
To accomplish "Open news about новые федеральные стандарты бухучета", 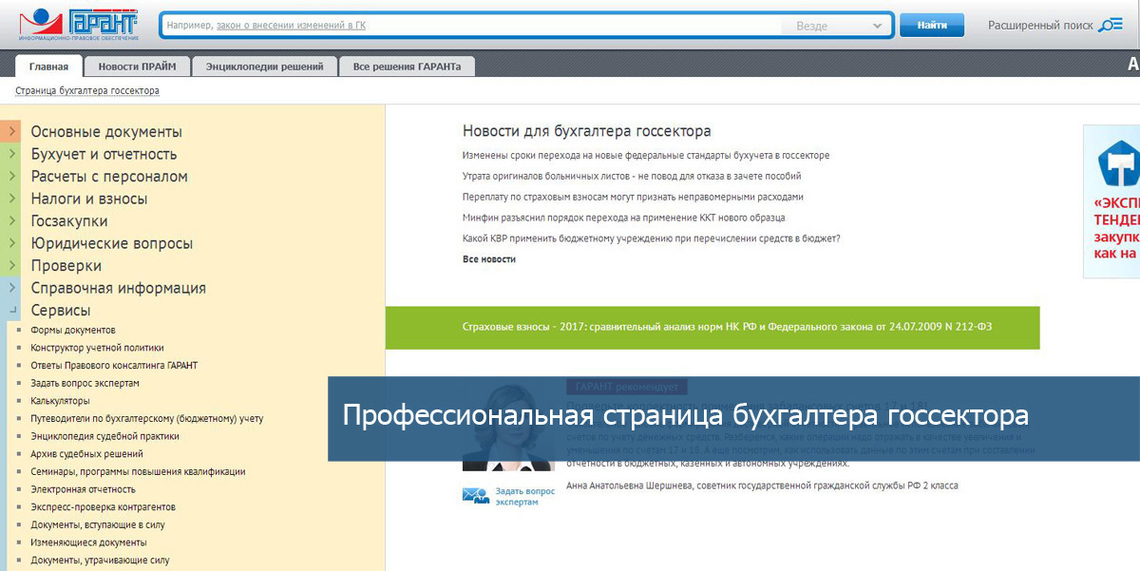I will (646, 156).
